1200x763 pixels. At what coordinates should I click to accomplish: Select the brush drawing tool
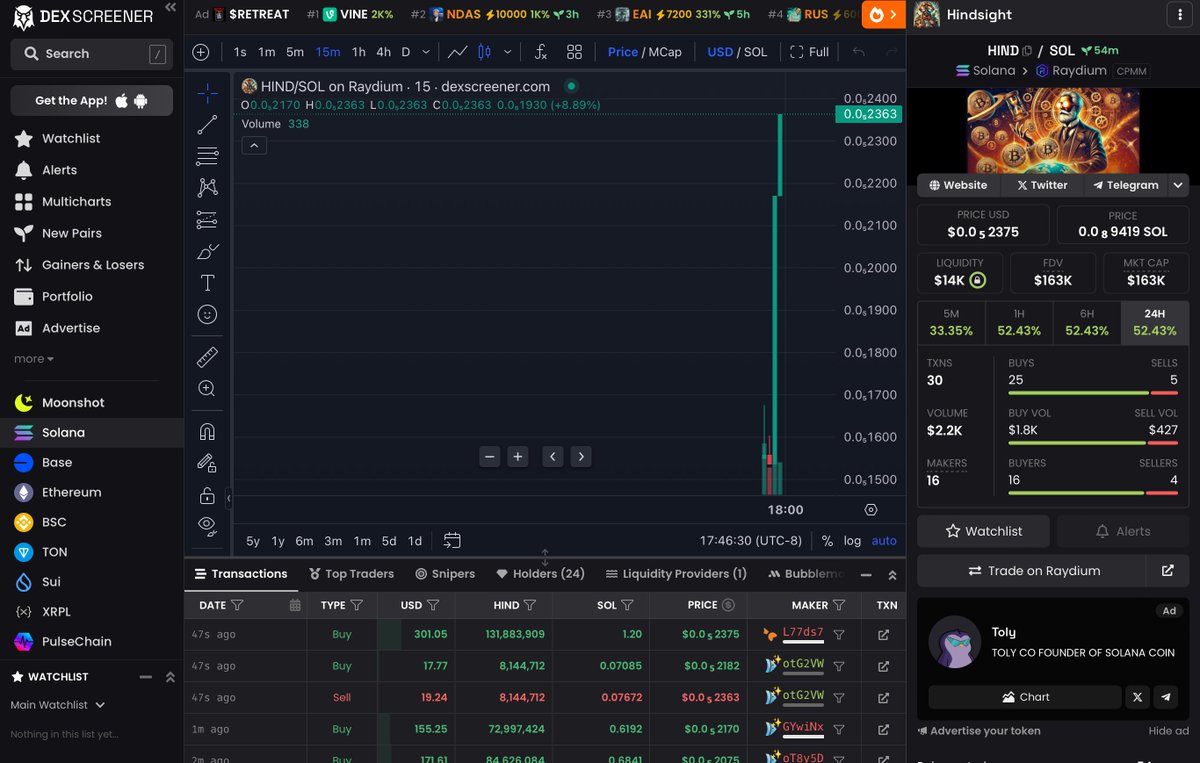207,251
